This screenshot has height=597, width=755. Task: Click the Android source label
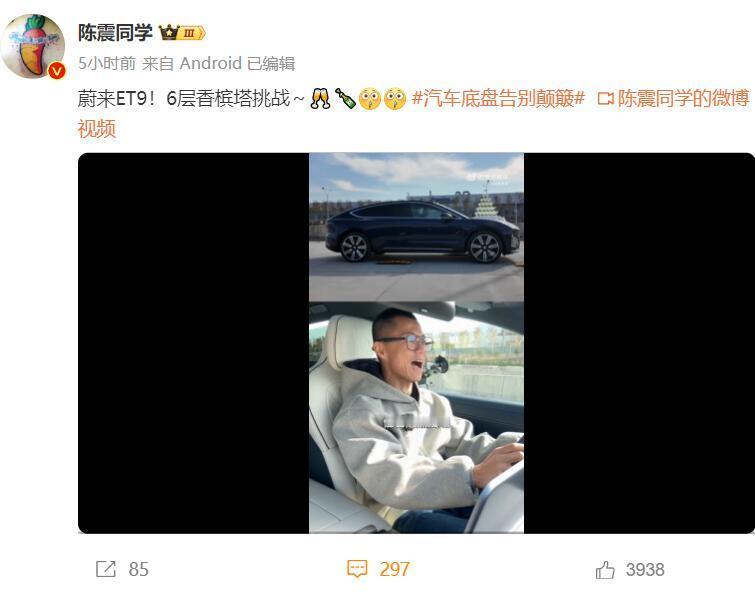(210, 63)
